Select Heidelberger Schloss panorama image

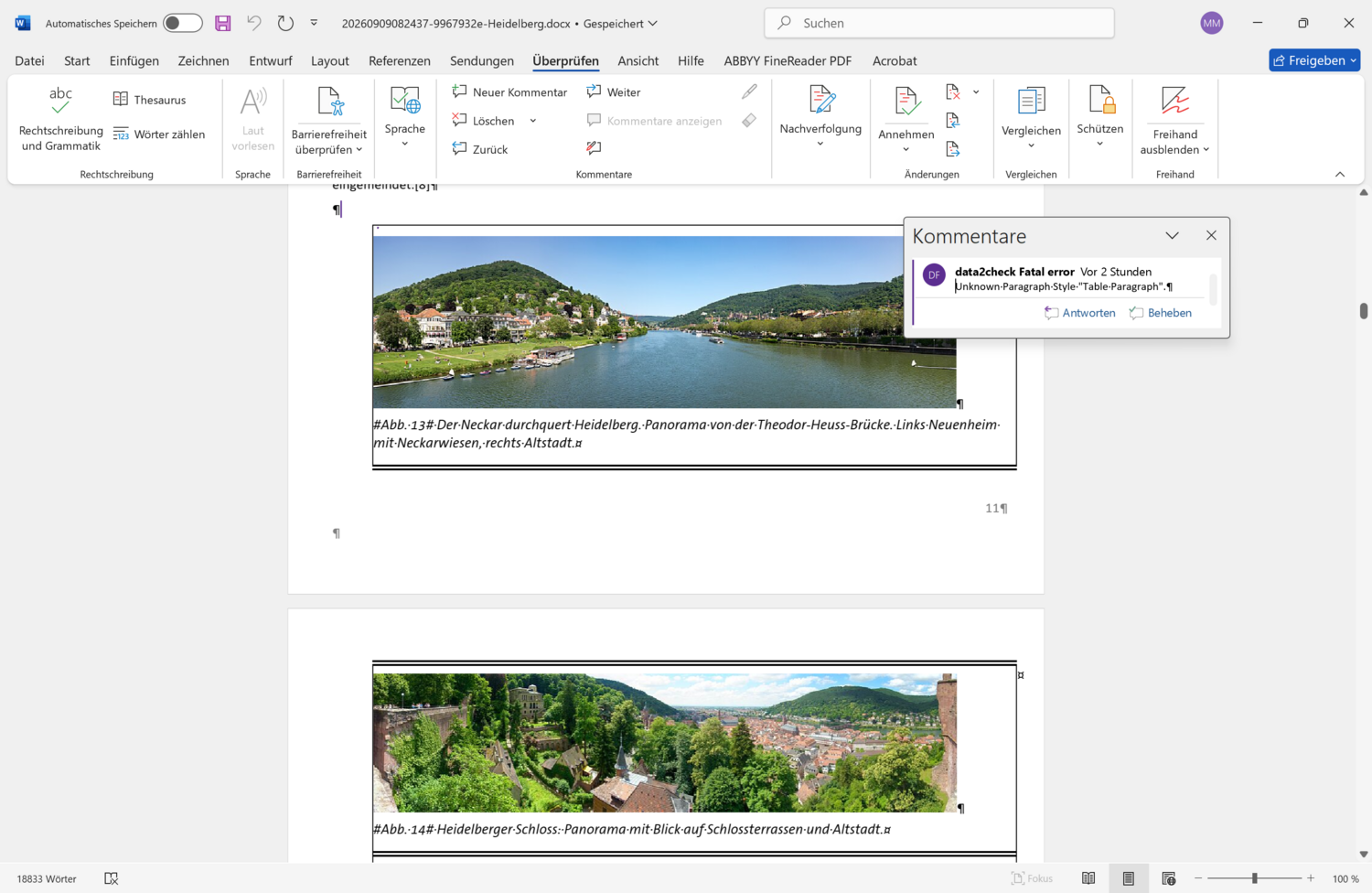664,743
